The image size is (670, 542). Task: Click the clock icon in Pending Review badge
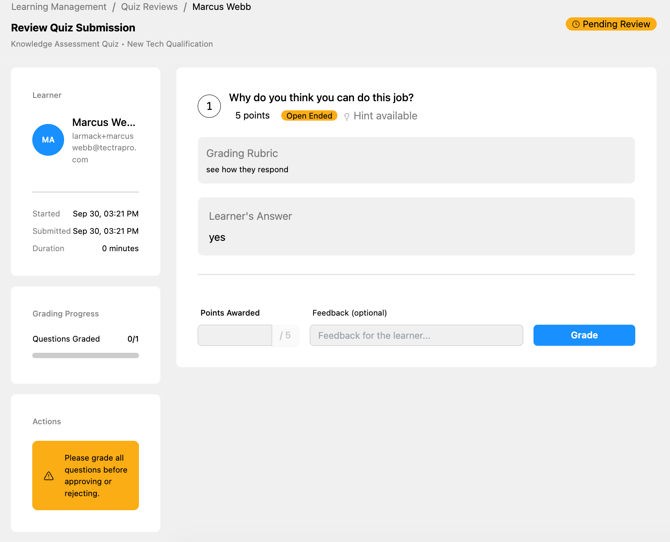pos(576,24)
